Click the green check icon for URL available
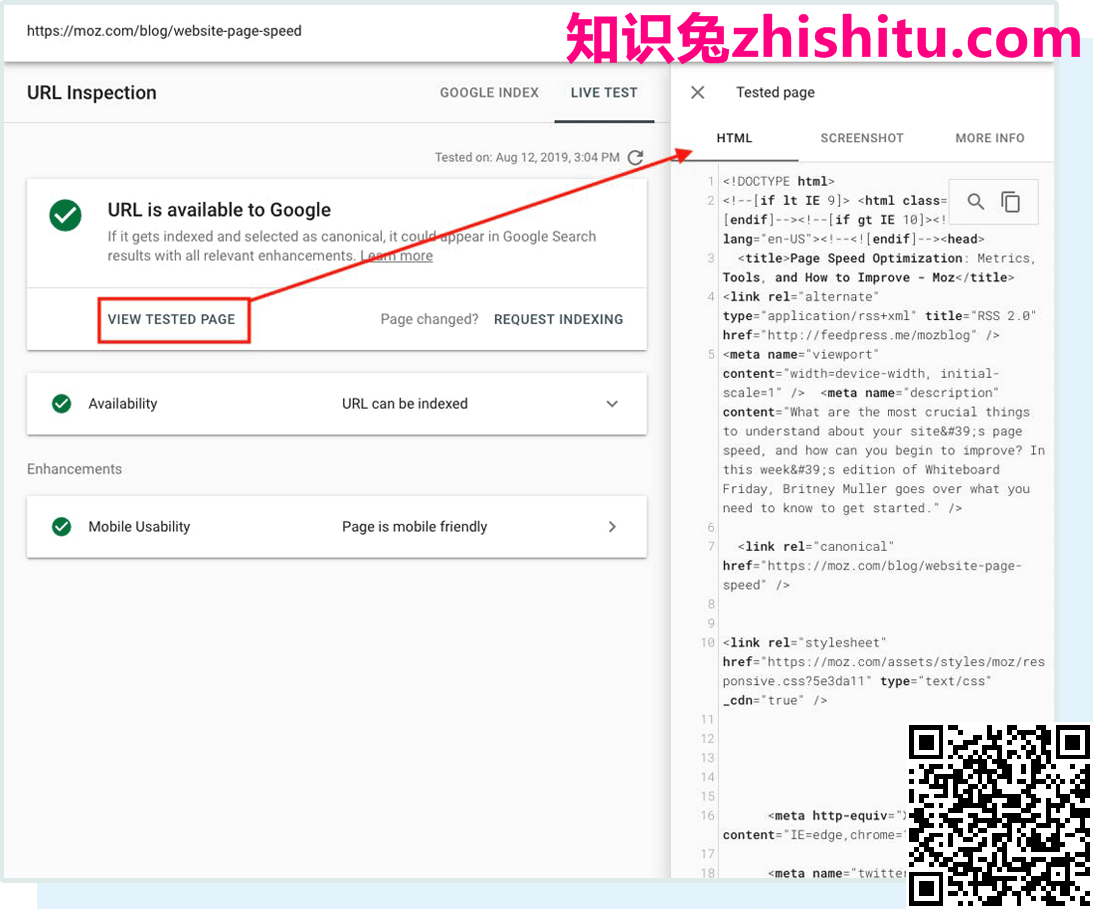 66,215
